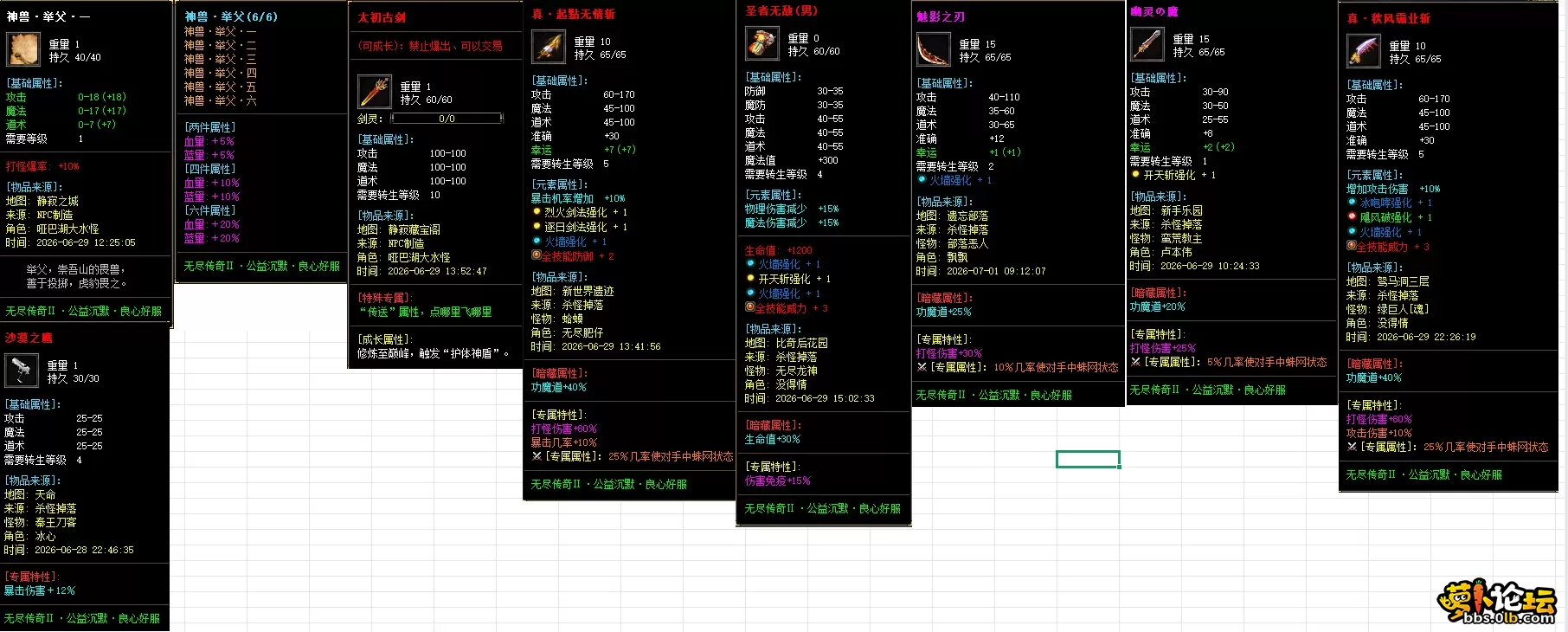Click the 幽灵の魔 red sword icon
Image resolution: width=1568 pixels, height=632 pixels.
(x=1147, y=44)
